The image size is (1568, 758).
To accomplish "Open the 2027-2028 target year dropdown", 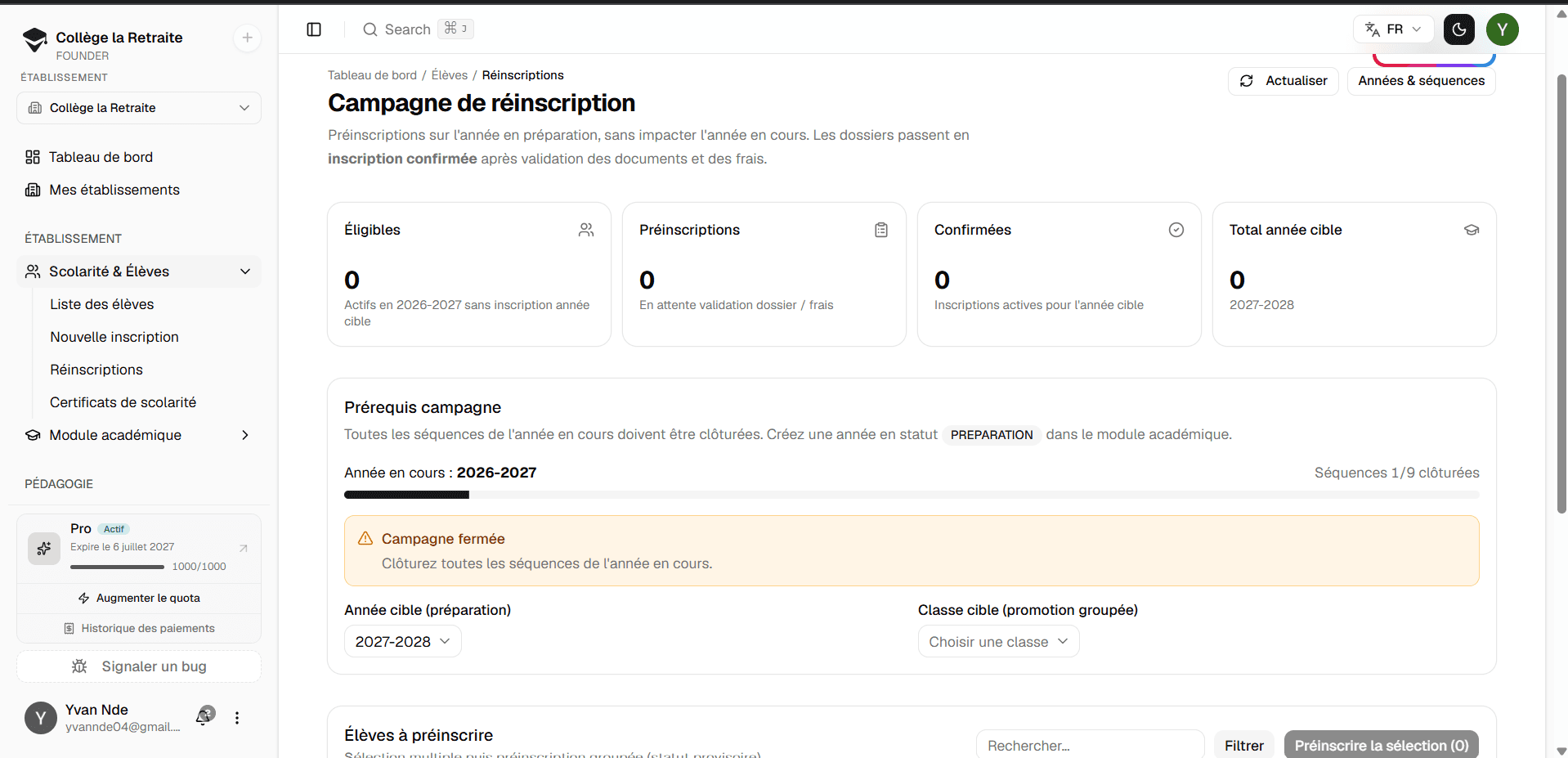I will click(x=403, y=642).
